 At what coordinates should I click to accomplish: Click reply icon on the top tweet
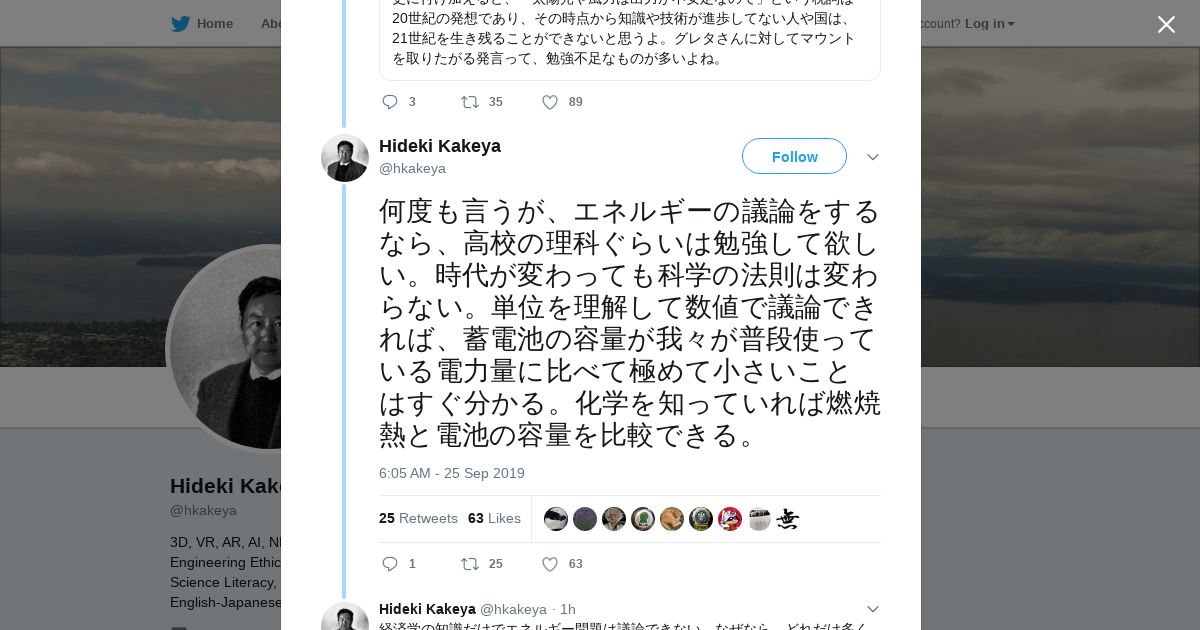pyautogui.click(x=390, y=102)
